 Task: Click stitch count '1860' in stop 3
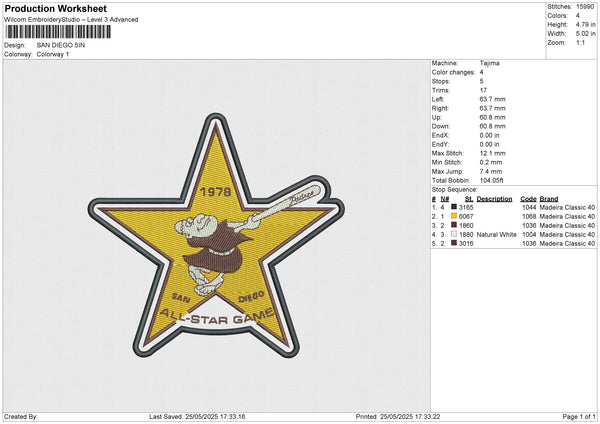pos(466,225)
